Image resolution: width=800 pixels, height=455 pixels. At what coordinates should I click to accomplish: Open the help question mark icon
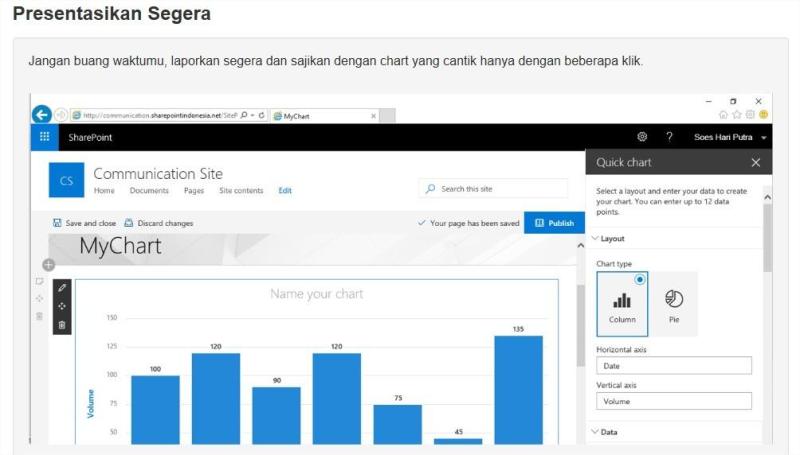[669, 137]
